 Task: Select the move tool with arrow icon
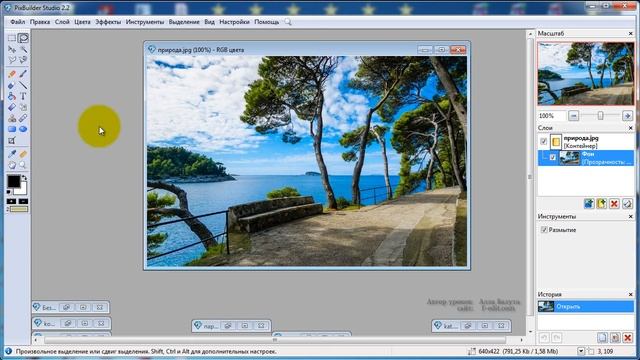[12, 49]
